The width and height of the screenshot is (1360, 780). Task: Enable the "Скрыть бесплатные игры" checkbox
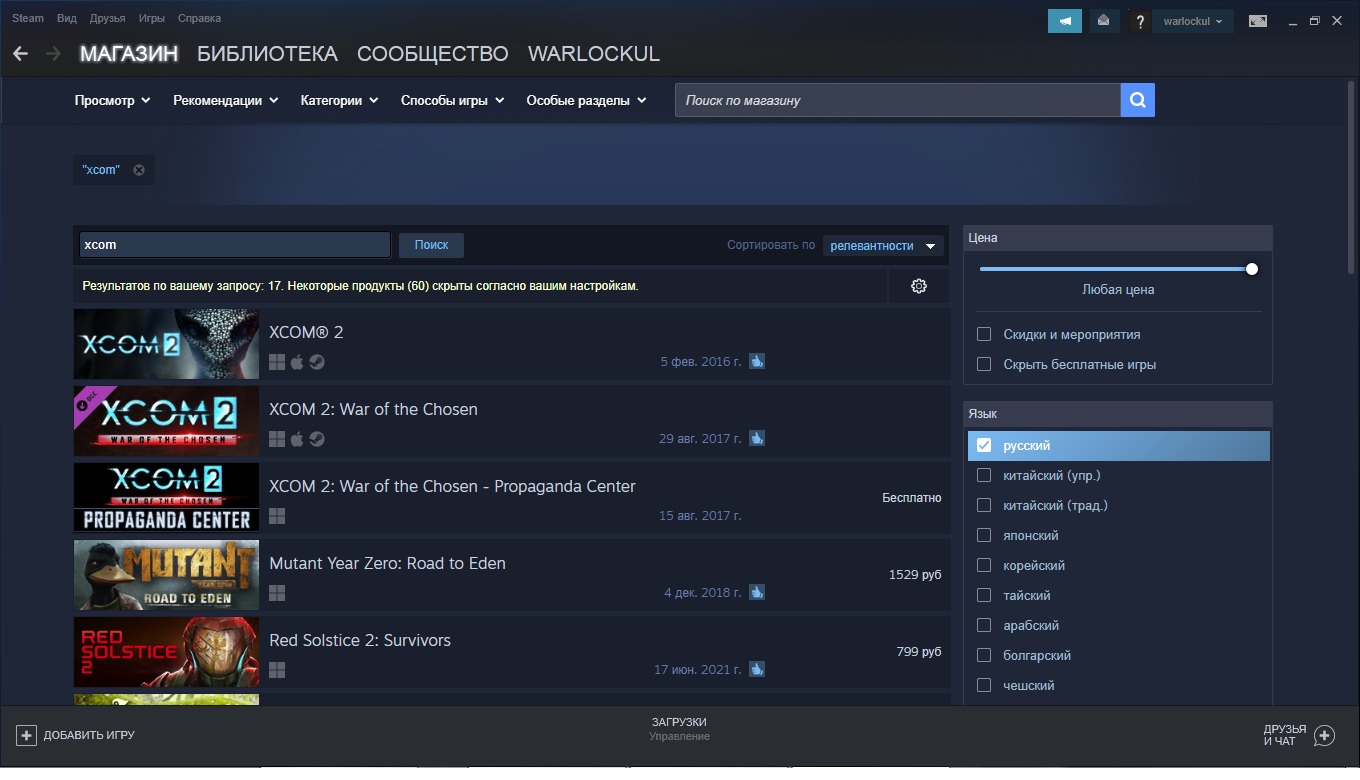(x=984, y=365)
